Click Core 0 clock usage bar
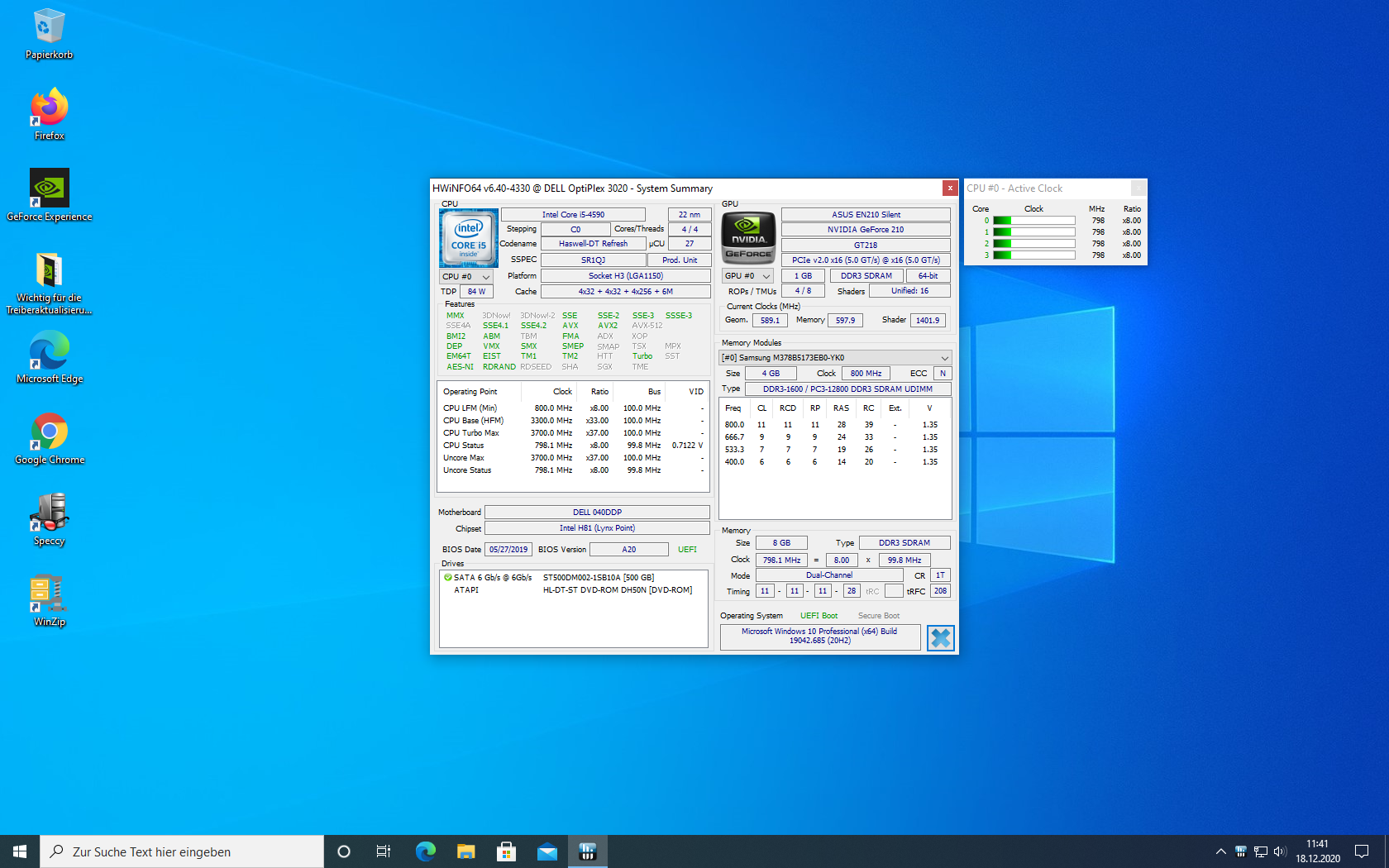This screenshot has width=1389, height=868. click(x=1033, y=221)
